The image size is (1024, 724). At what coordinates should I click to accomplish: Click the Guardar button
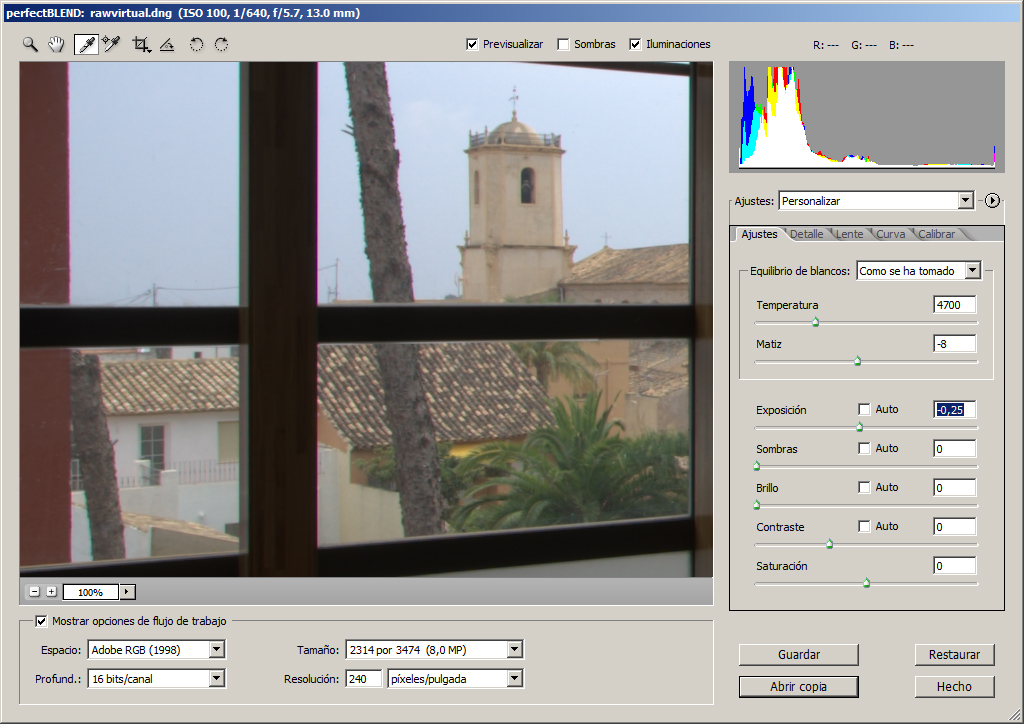[x=799, y=655]
